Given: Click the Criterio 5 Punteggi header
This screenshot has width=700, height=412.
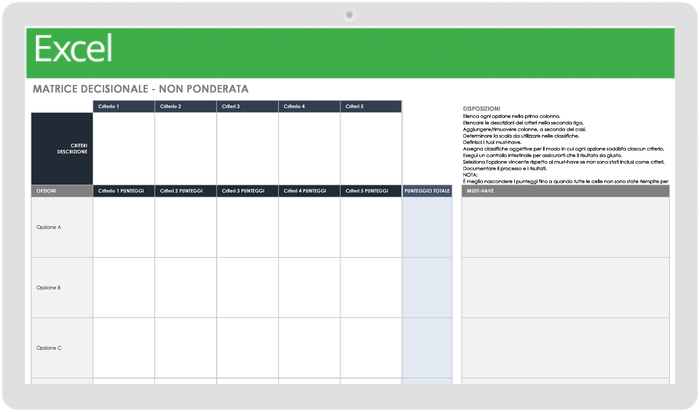Looking at the screenshot, I should (371, 190).
